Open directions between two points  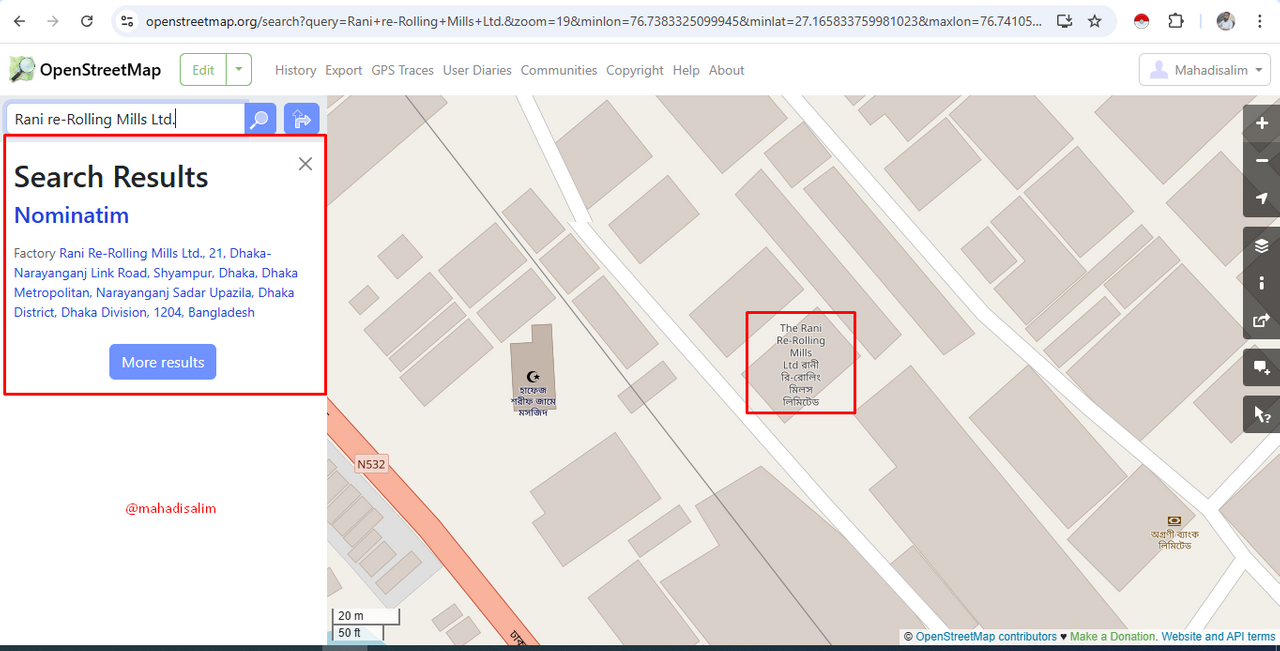point(301,120)
